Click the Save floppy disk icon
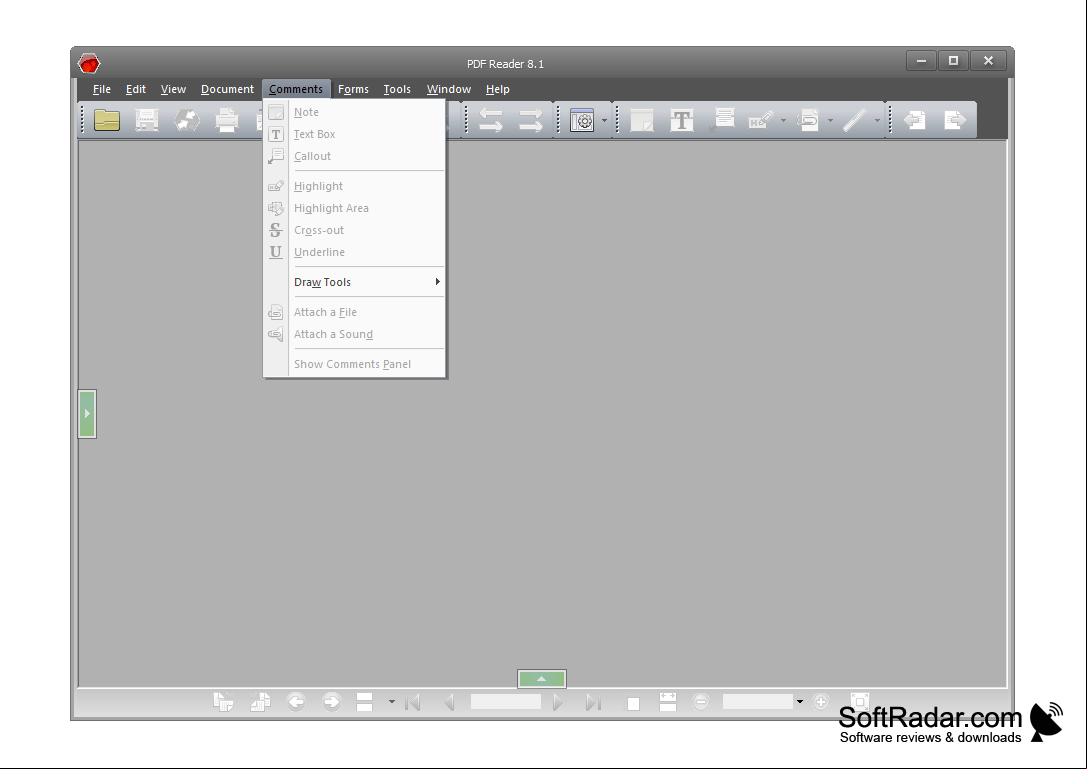1087x769 pixels. click(146, 120)
